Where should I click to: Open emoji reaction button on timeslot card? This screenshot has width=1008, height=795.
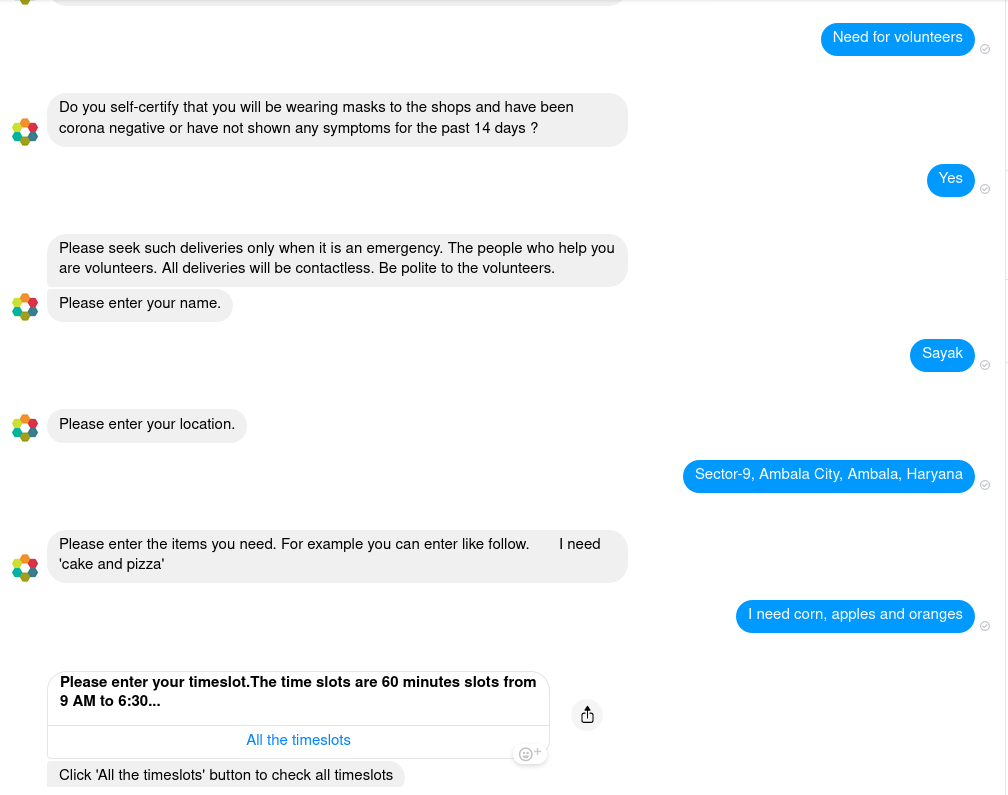pos(530,754)
